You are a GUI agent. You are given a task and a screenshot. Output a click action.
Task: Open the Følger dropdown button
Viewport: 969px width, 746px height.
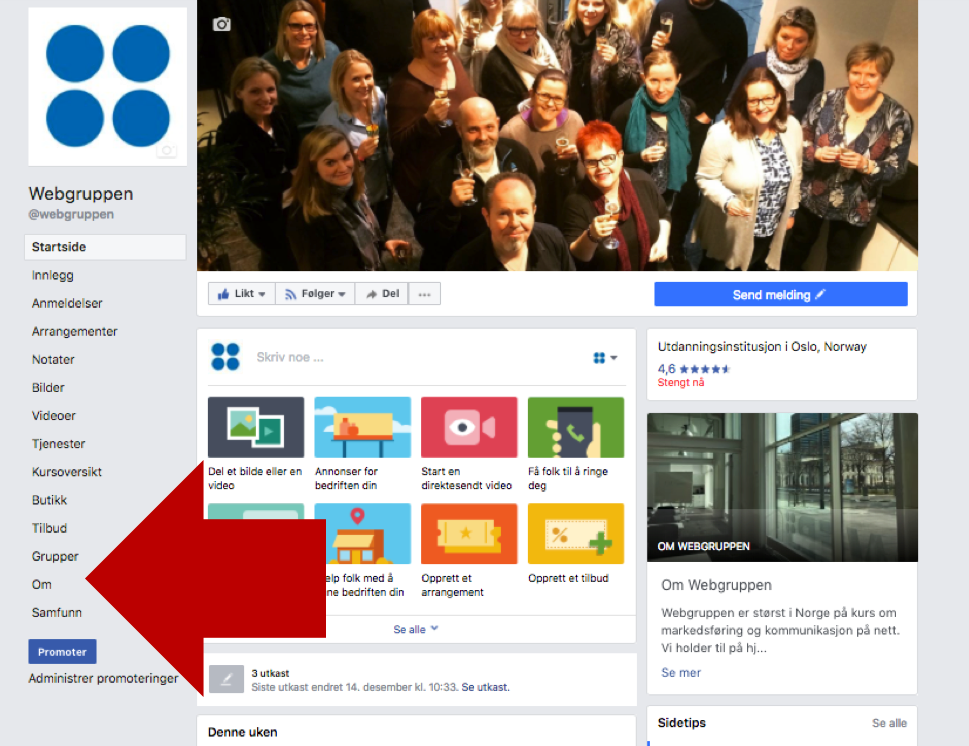tap(315, 294)
